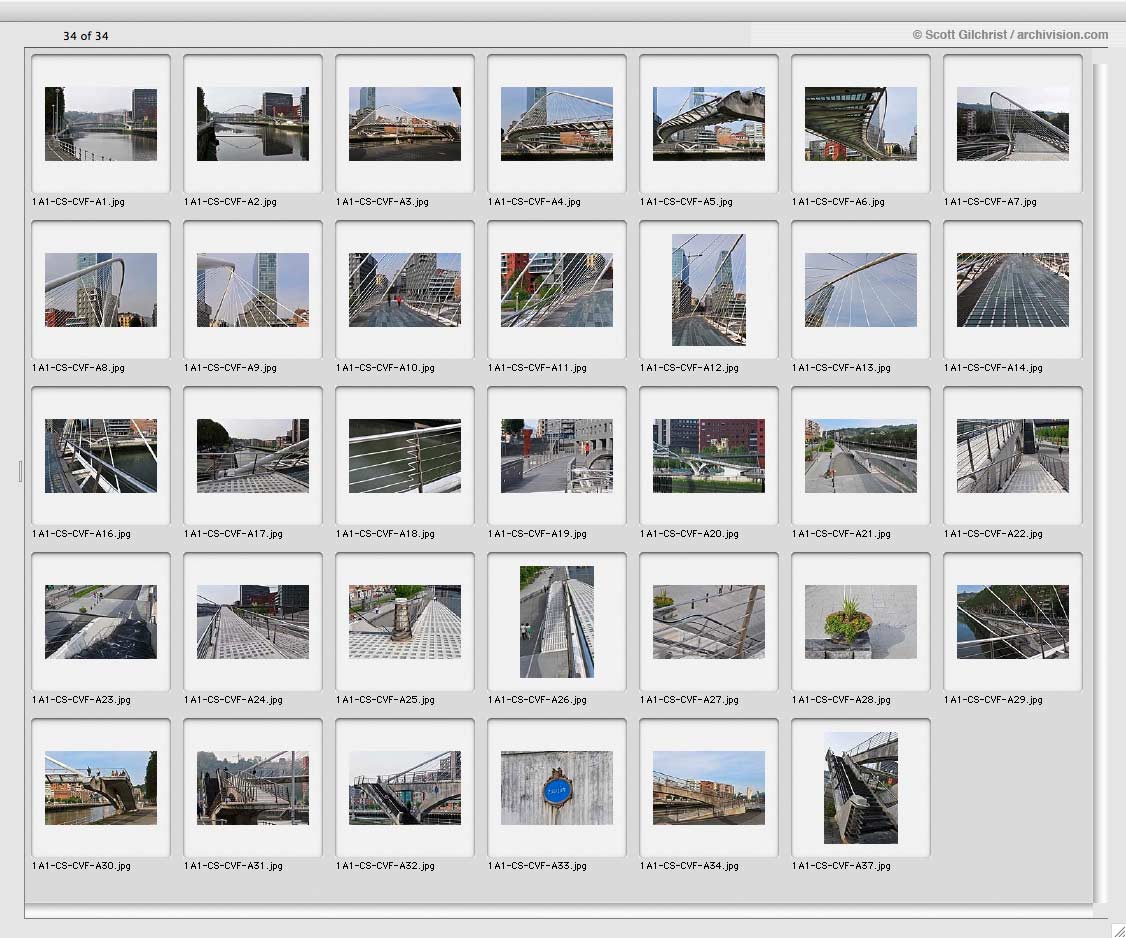Click filename label 1A1-CS-CVF-A26.jpg

(537, 700)
